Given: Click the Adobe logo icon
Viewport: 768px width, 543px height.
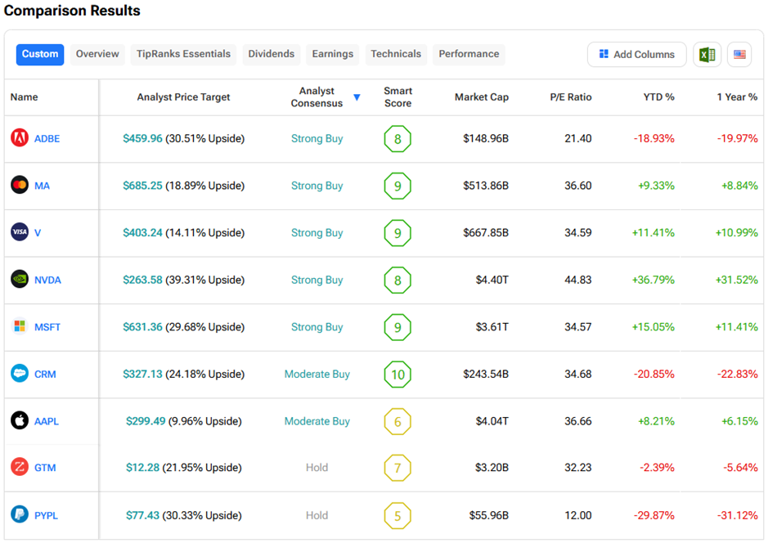Looking at the screenshot, I should (19, 138).
